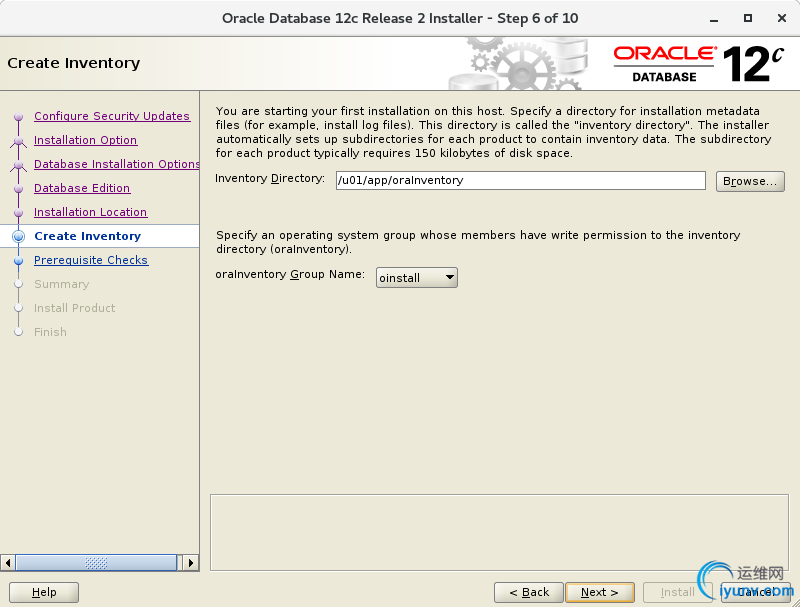
Task: Click the Create Inventory current step marker
Action: (x=19, y=236)
